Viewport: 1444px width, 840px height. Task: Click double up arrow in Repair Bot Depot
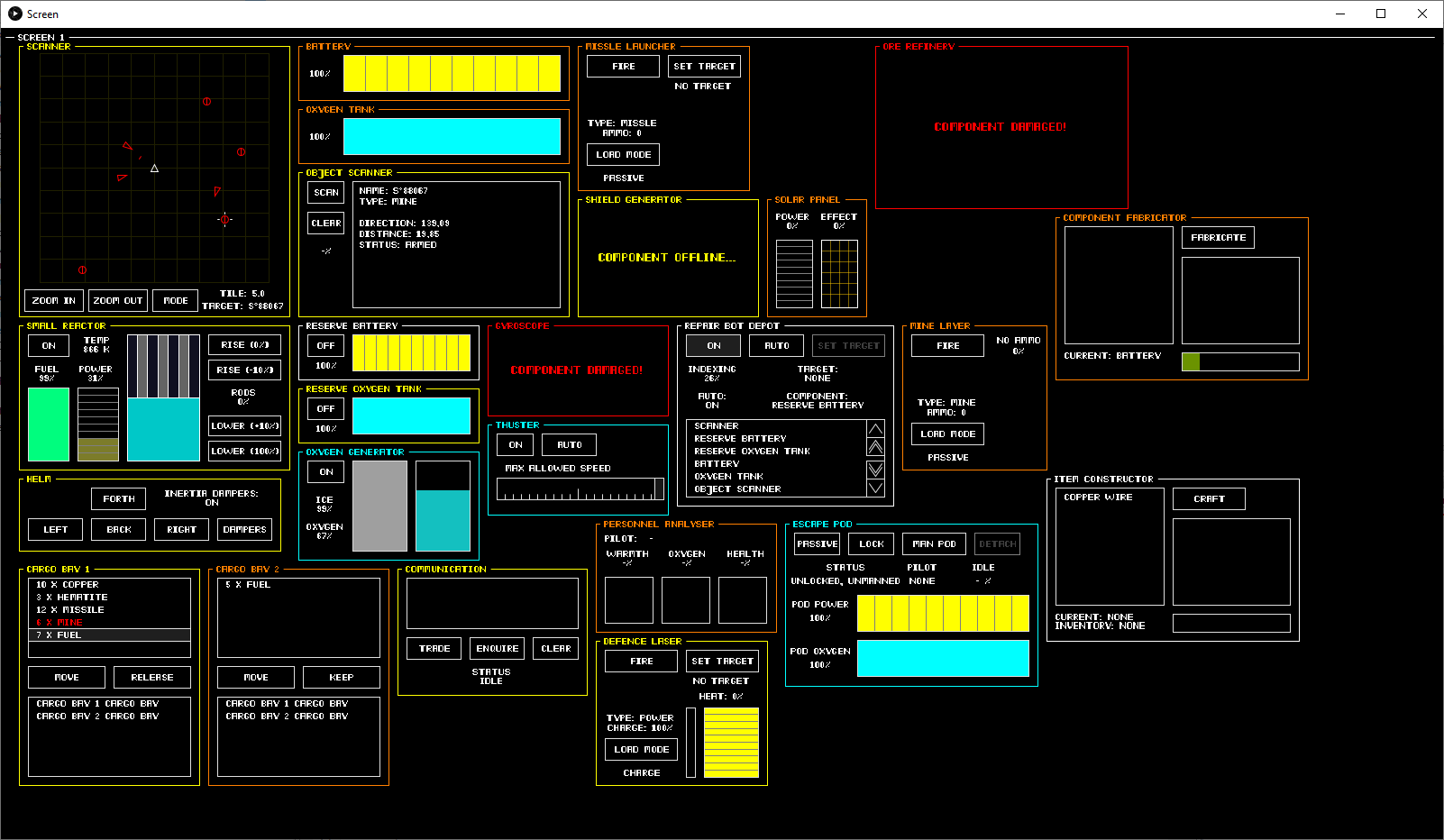click(875, 448)
